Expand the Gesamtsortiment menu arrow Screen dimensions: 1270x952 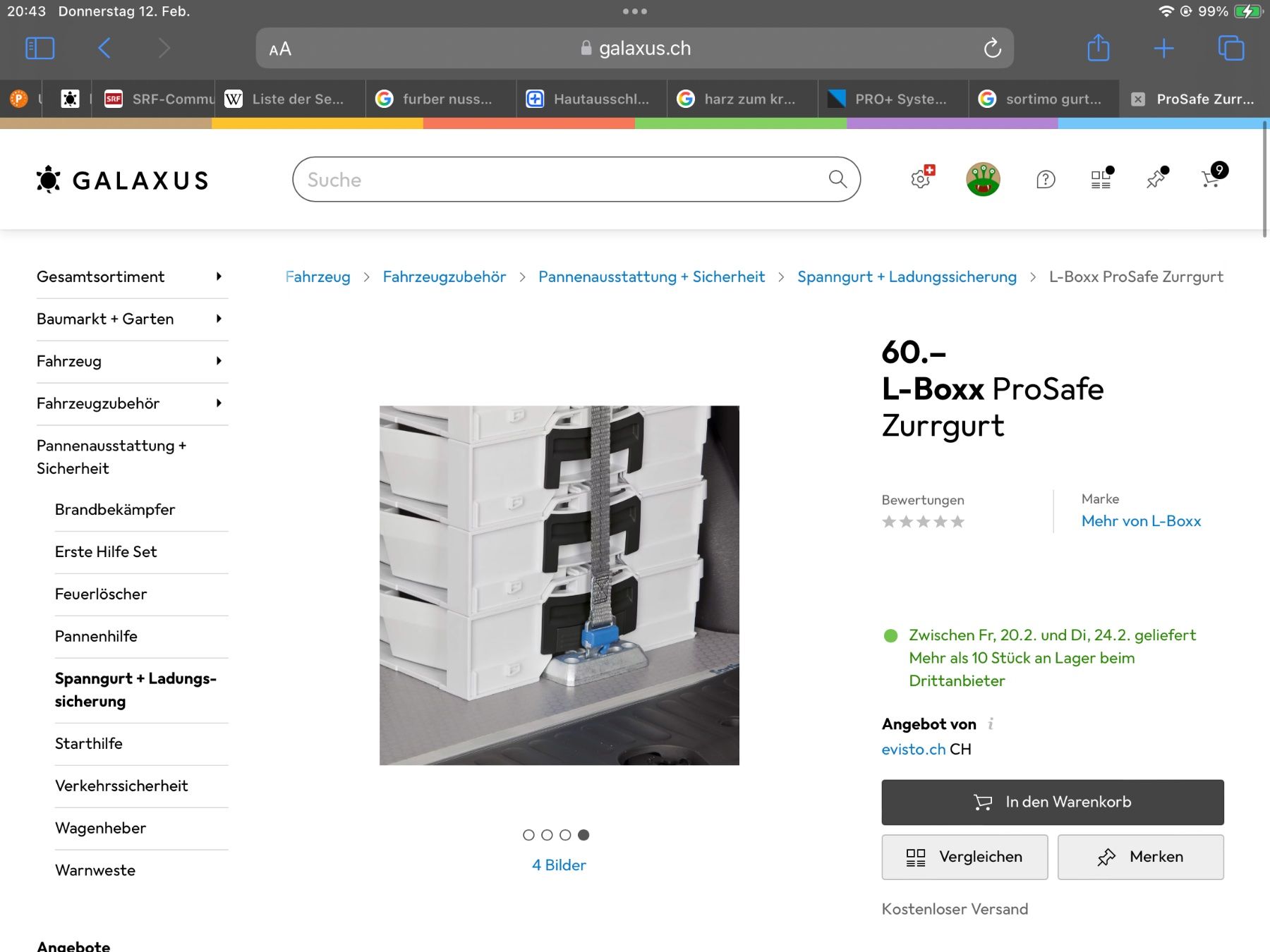tap(219, 276)
